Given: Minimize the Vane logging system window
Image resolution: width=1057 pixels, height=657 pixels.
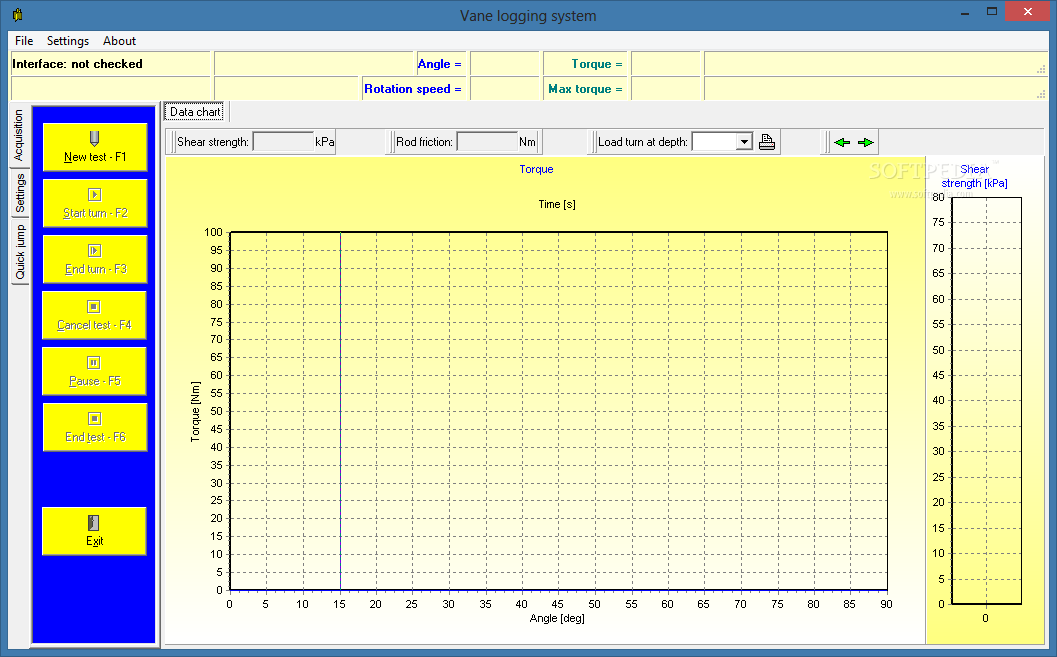Looking at the screenshot, I should pos(965,12).
